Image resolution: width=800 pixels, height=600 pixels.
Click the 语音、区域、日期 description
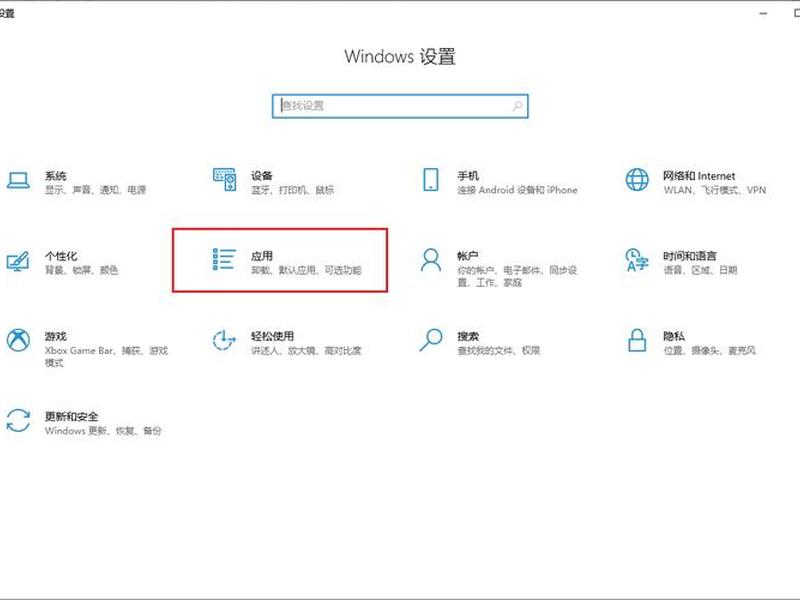point(701,270)
